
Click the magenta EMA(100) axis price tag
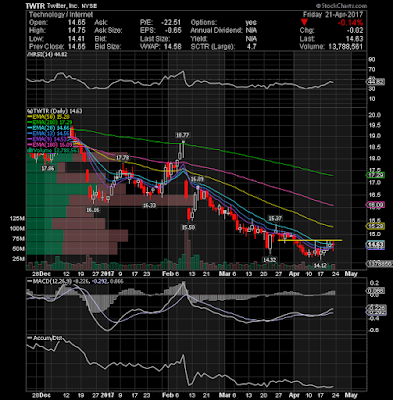[376, 205]
